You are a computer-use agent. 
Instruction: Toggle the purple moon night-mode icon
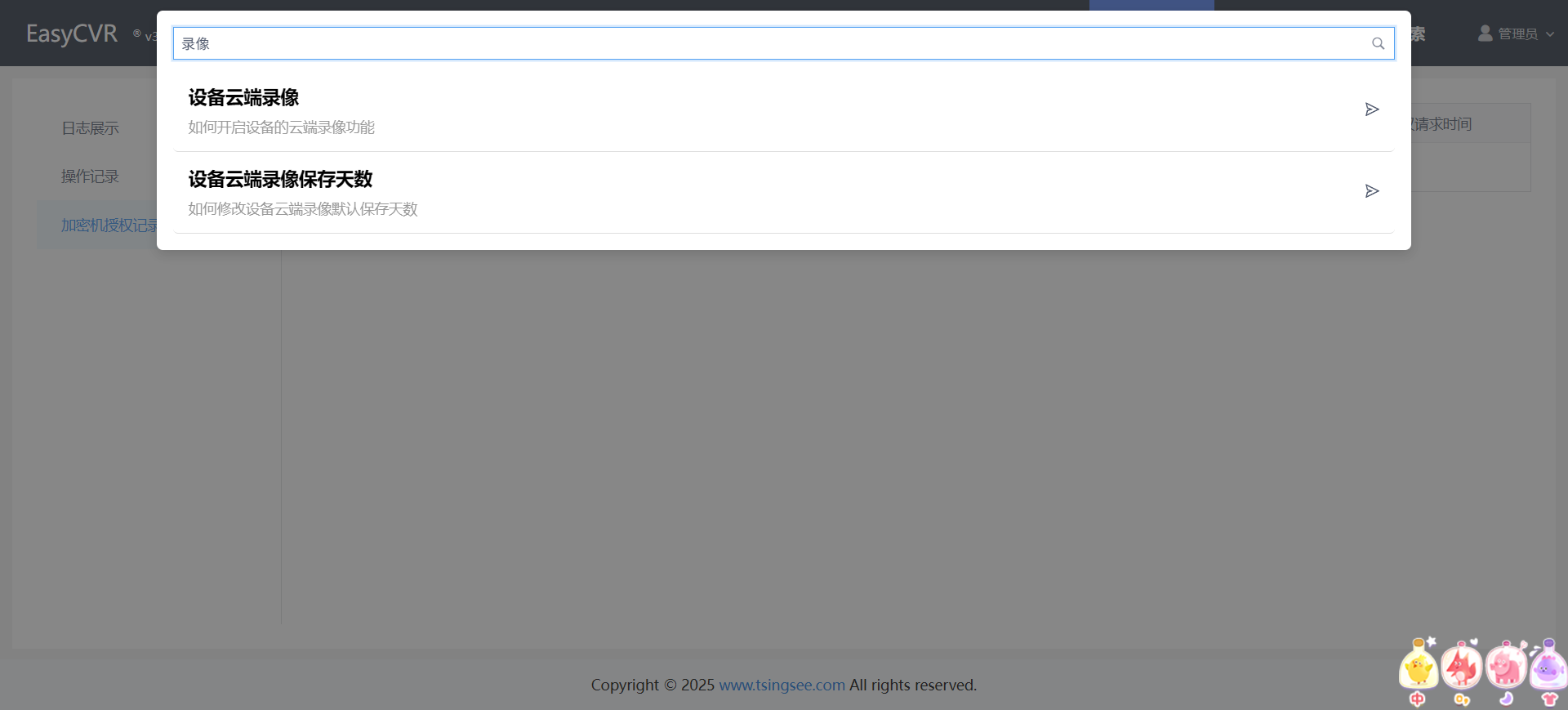coord(1506,699)
